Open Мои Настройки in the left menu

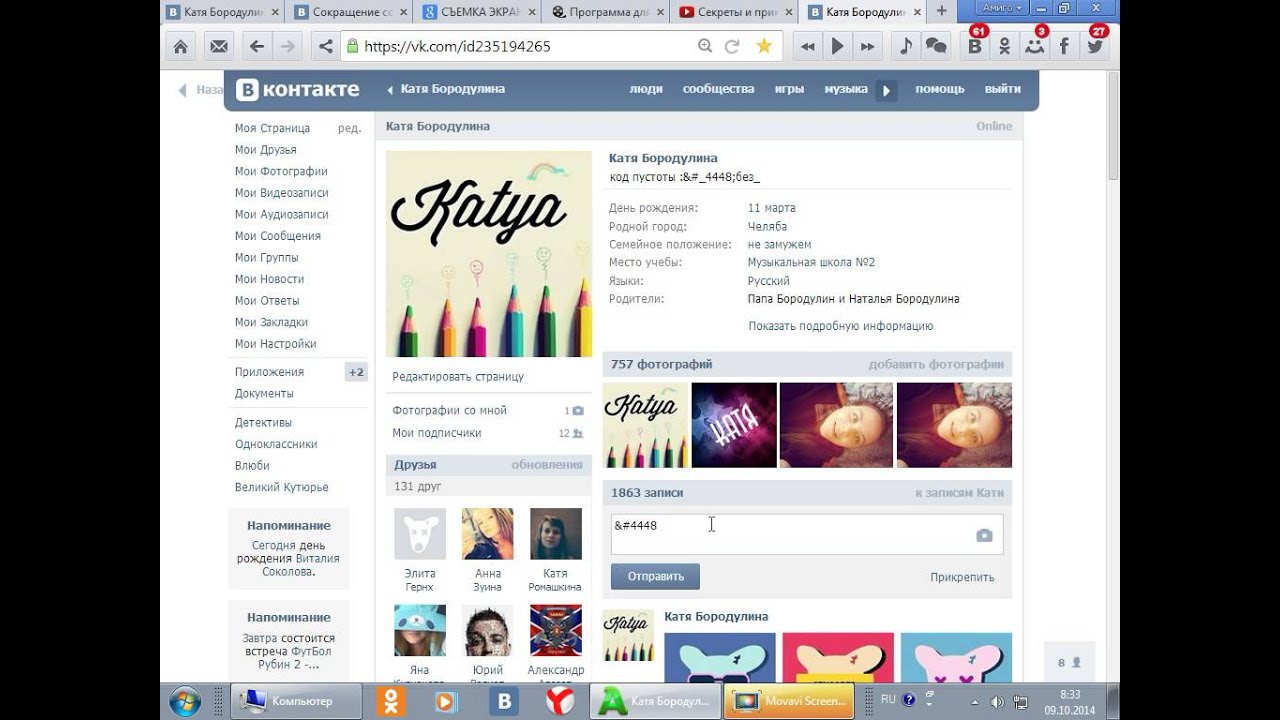pos(276,344)
